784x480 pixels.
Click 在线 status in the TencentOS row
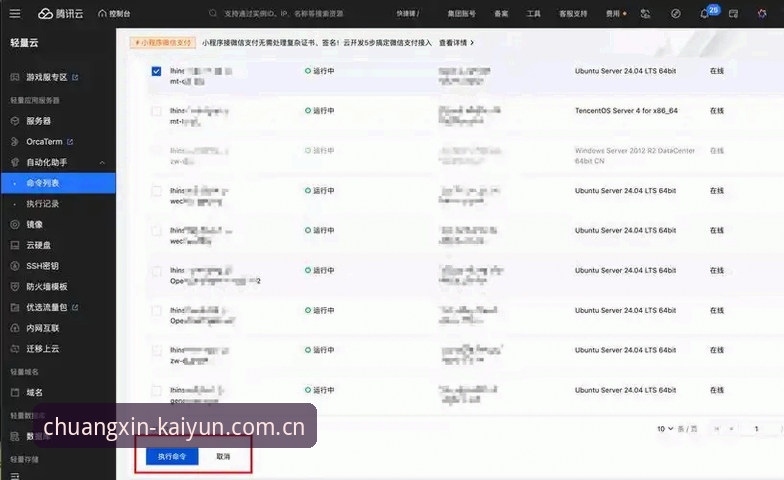click(x=716, y=111)
